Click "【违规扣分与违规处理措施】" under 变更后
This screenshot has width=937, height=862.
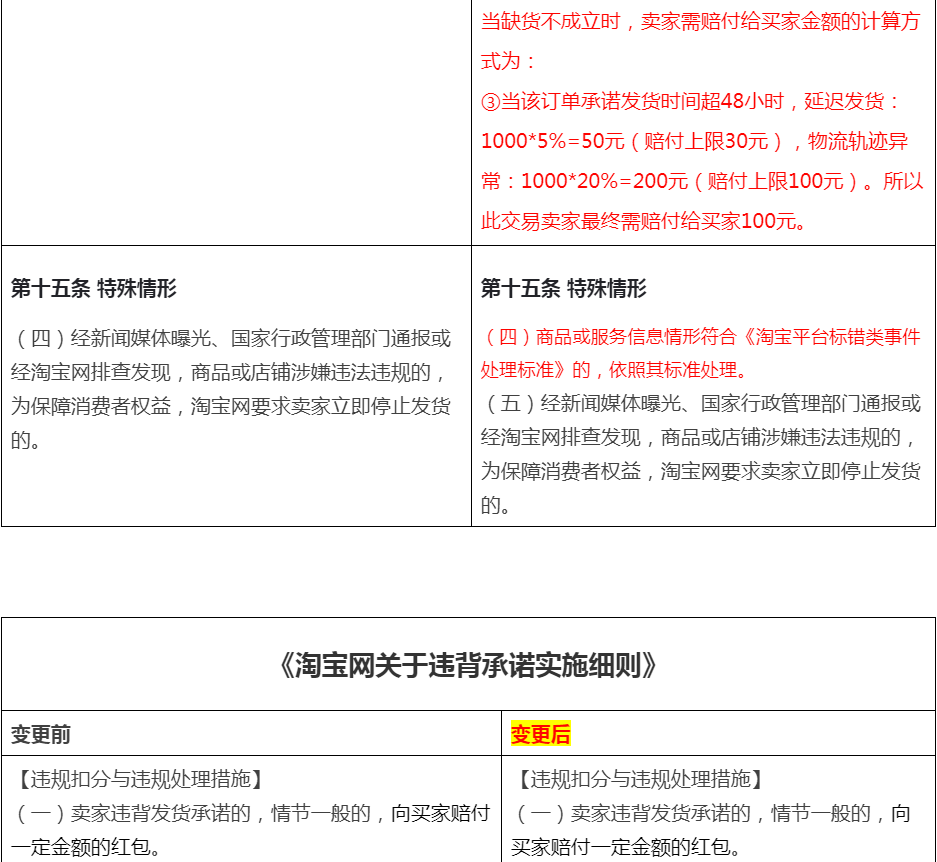pyautogui.click(x=641, y=780)
